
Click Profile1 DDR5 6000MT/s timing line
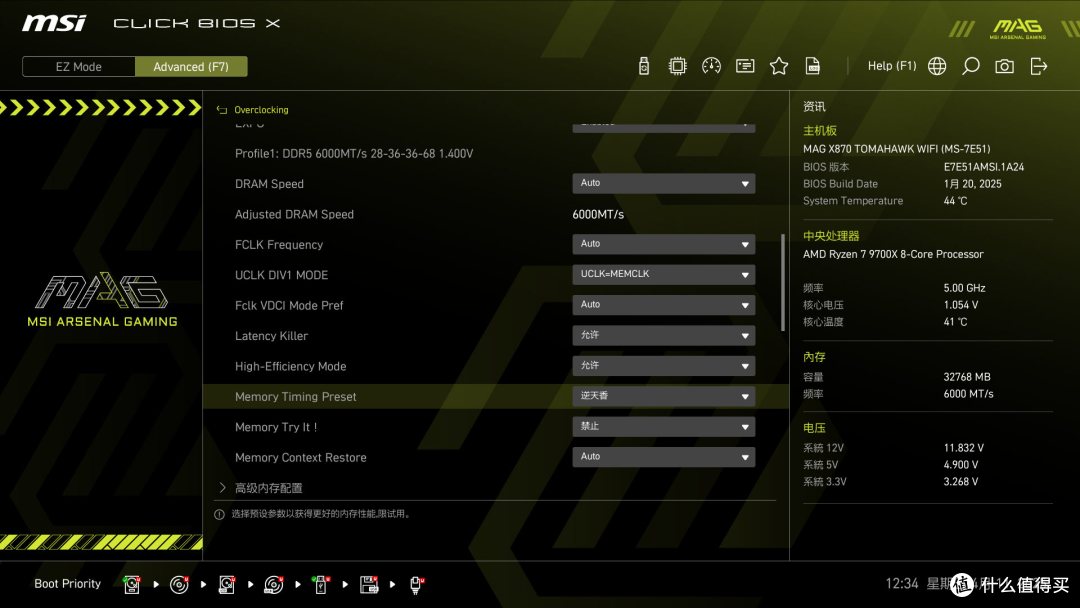tap(354, 154)
